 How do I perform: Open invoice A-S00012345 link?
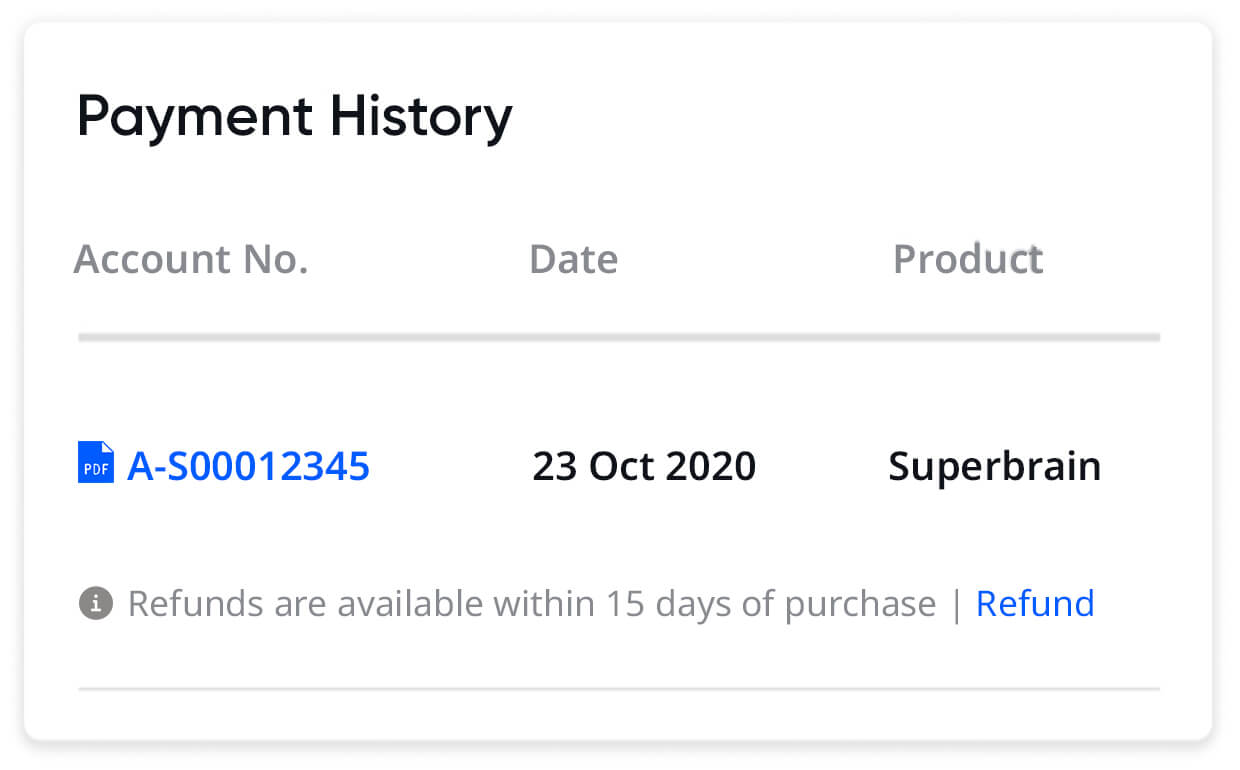click(x=248, y=466)
